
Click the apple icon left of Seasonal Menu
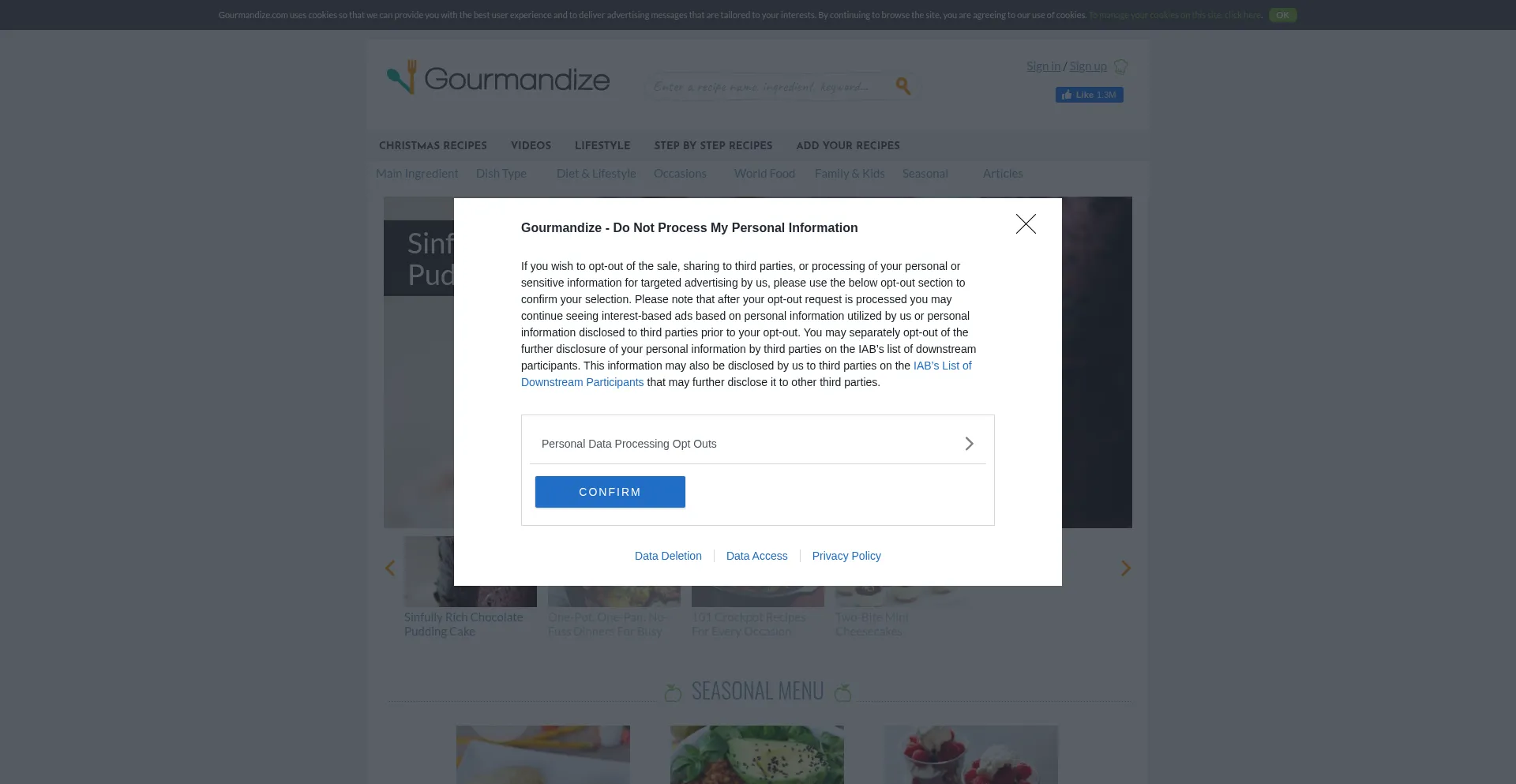(673, 692)
